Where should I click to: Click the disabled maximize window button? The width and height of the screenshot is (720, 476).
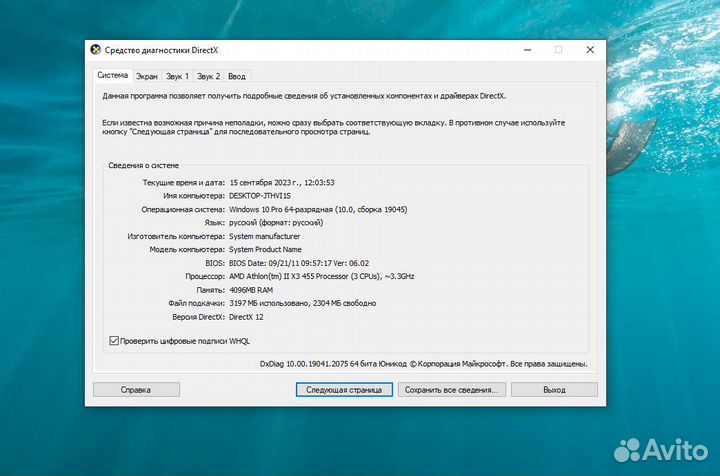[558, 49]
